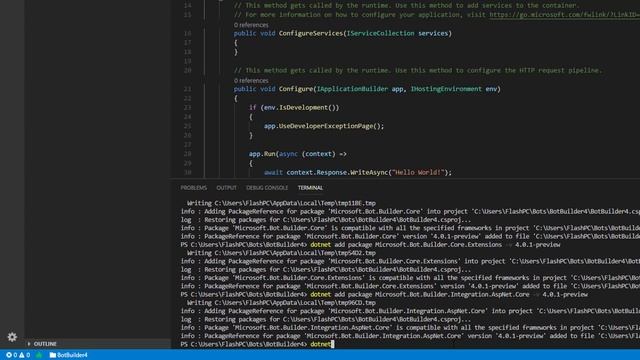Click the errors count icon in status bar
This screenshot has height=360, width=640.
9,355
